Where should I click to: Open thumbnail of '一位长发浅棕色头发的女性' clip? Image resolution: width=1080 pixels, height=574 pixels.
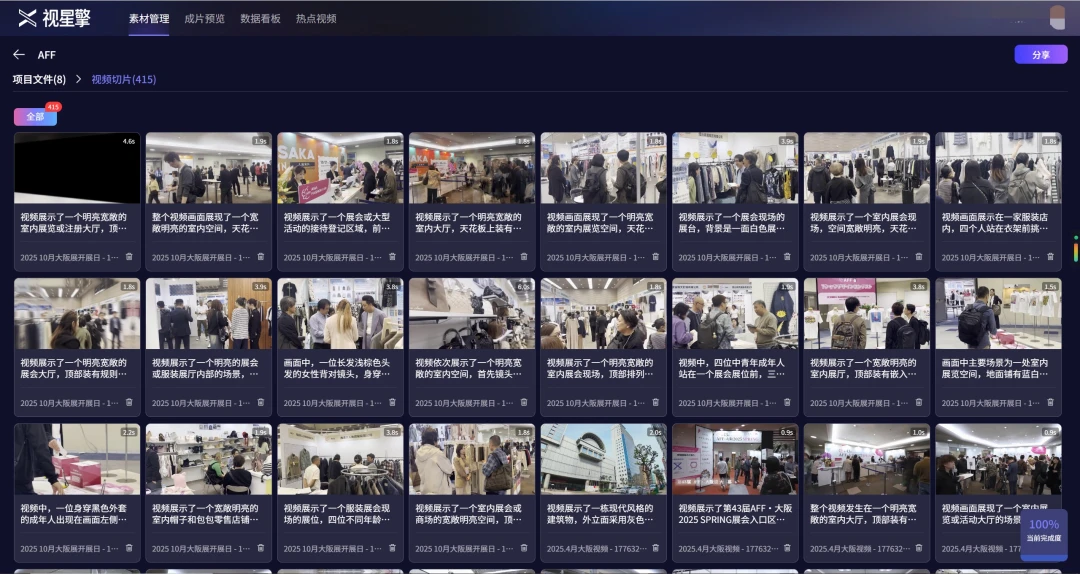[x=340, y=314]
